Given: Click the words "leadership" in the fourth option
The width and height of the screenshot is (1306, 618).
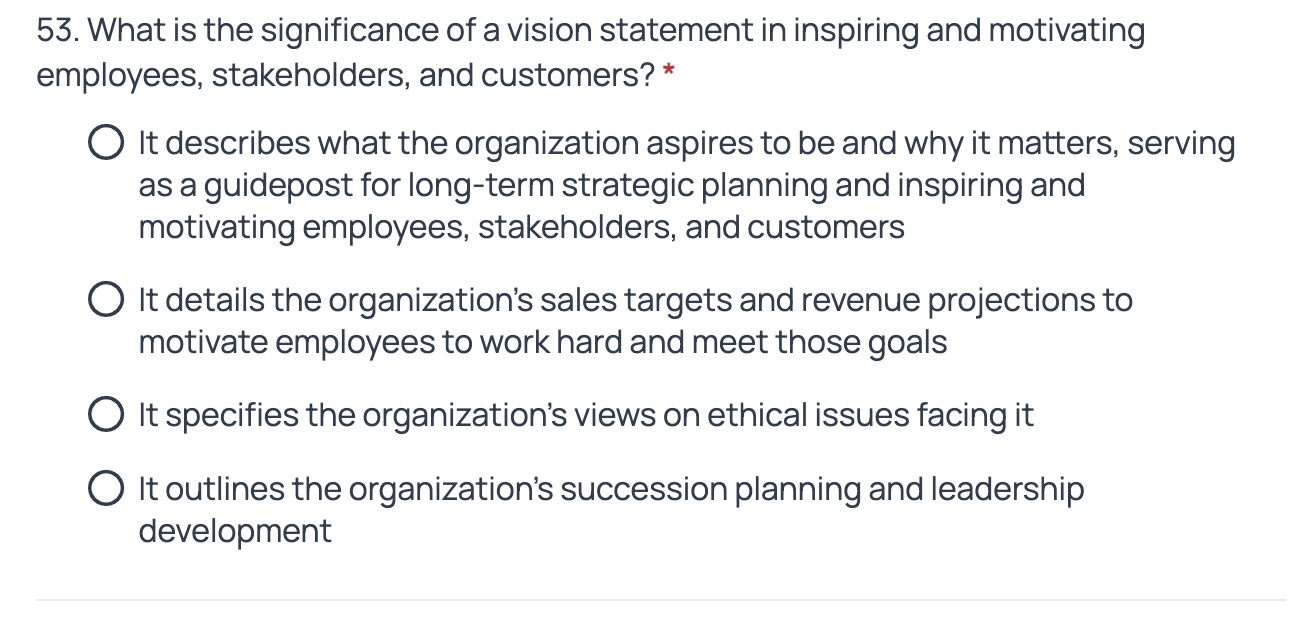Looking at the screenshot, I should [1008, 490].
